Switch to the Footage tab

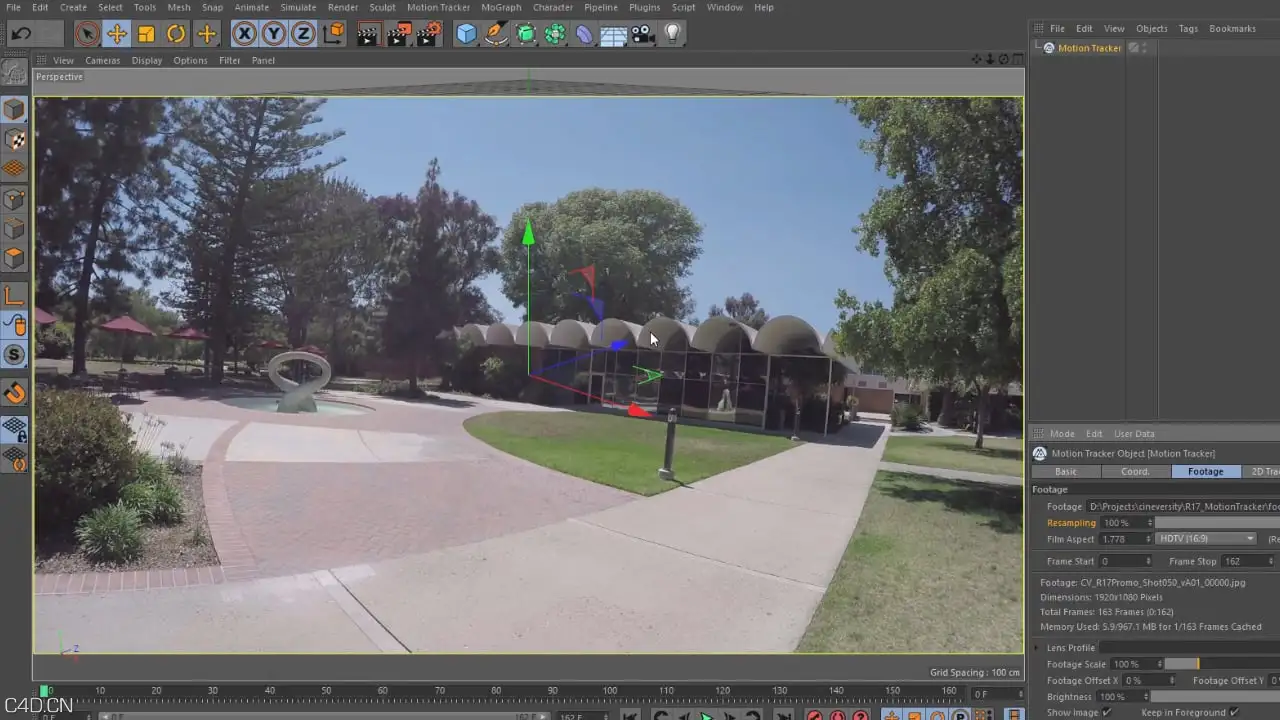tap(1205, 471)
